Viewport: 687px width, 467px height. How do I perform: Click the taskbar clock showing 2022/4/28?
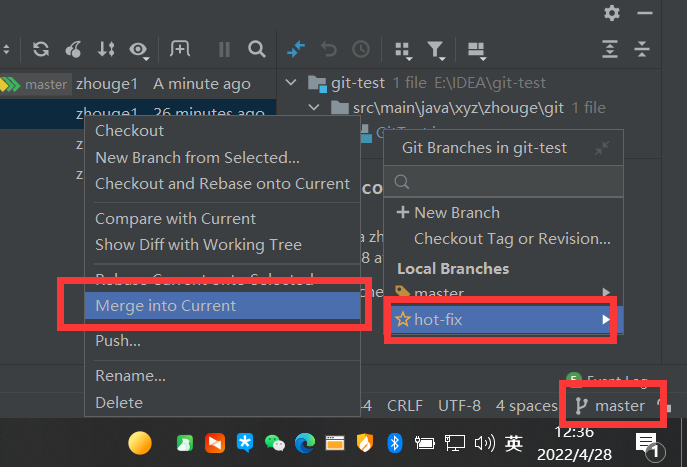point(574,443)
